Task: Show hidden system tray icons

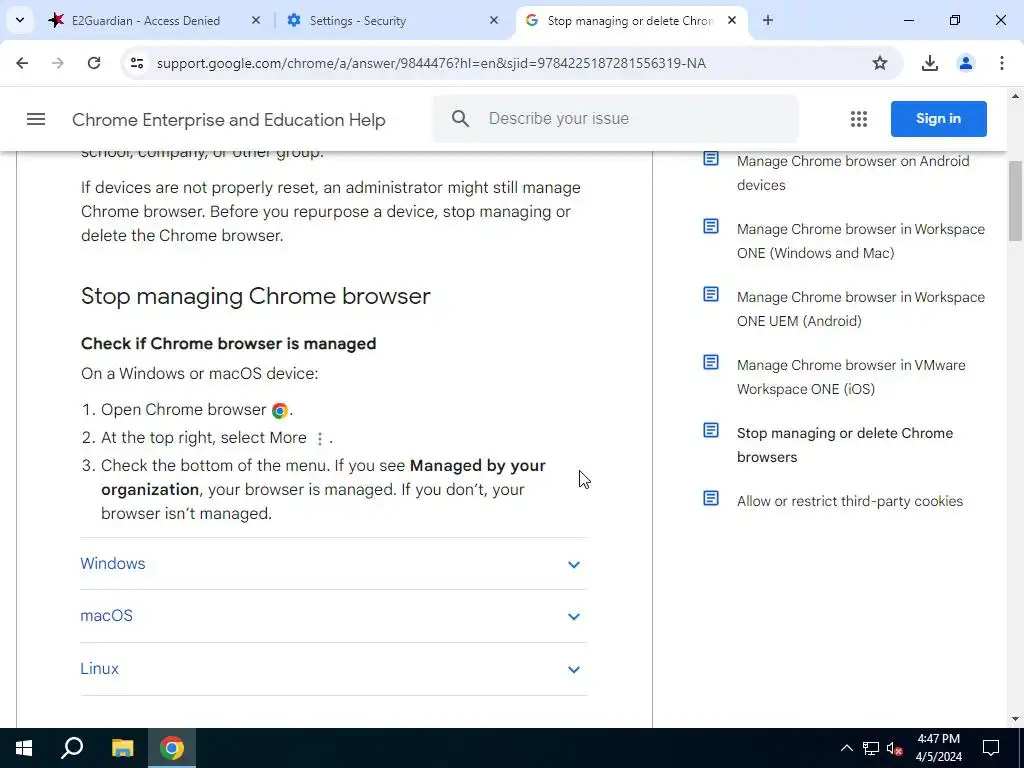Action: tap(846, 748)
